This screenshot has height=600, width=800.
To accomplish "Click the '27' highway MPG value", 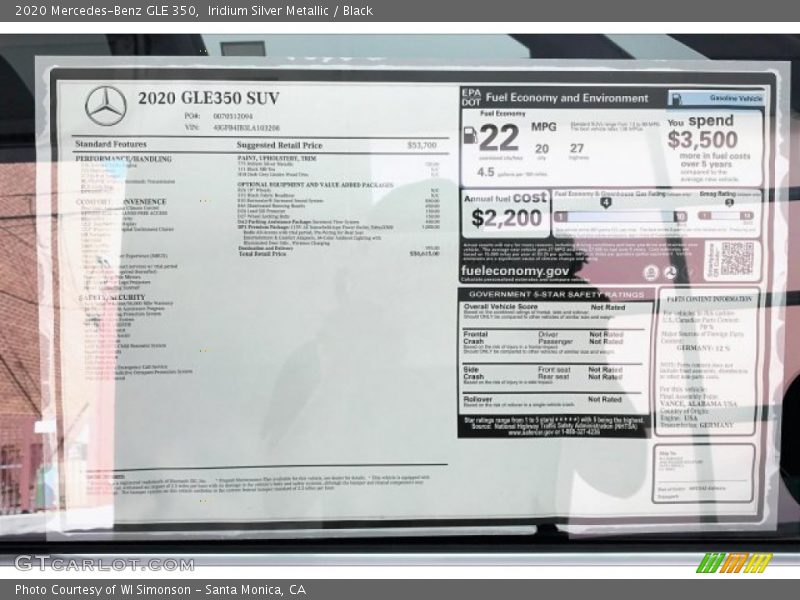I will (x=577, y=148).
